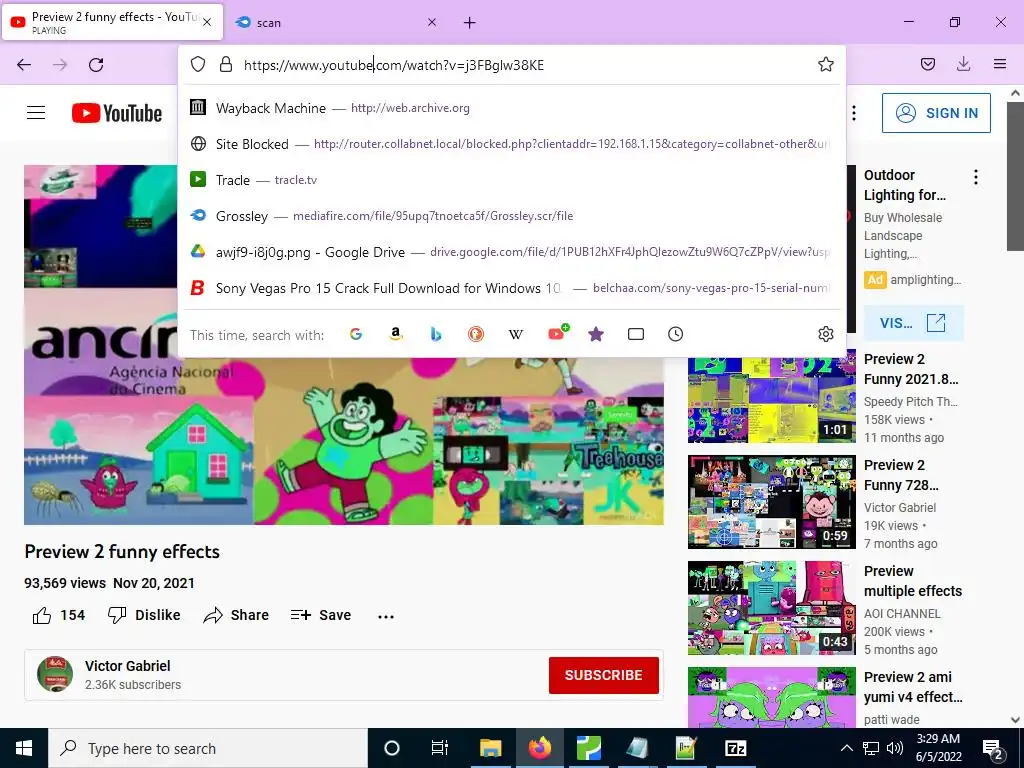Screen dimensions: 1024x768
Task: Visit the ad site button
Action: coord(913,323)
